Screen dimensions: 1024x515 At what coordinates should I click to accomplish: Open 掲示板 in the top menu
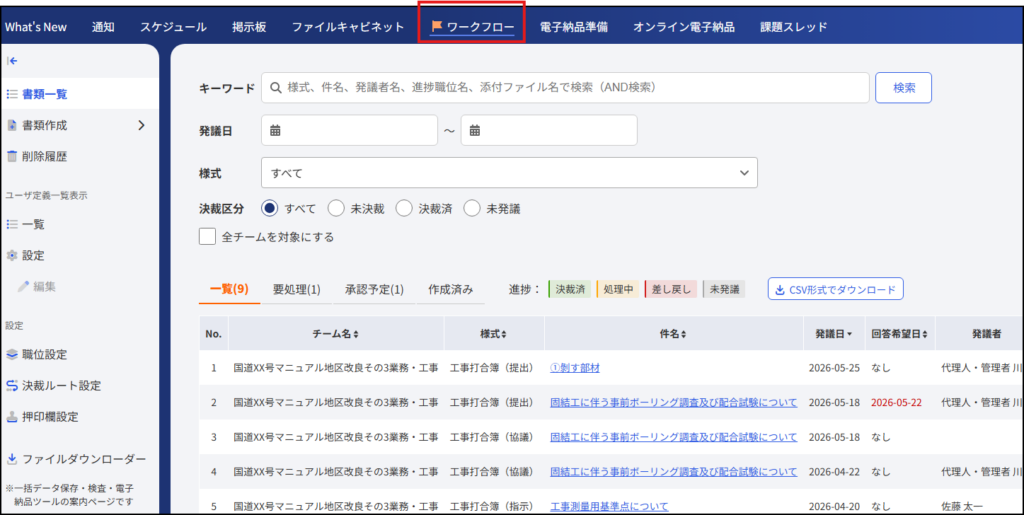click(x=249, y=27)
